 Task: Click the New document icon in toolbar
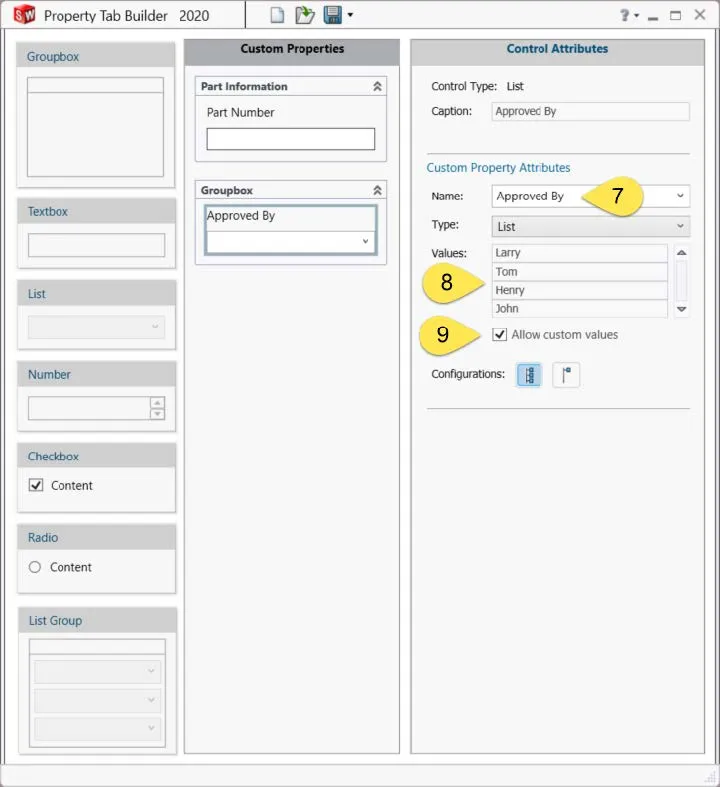tap(279, 15)
